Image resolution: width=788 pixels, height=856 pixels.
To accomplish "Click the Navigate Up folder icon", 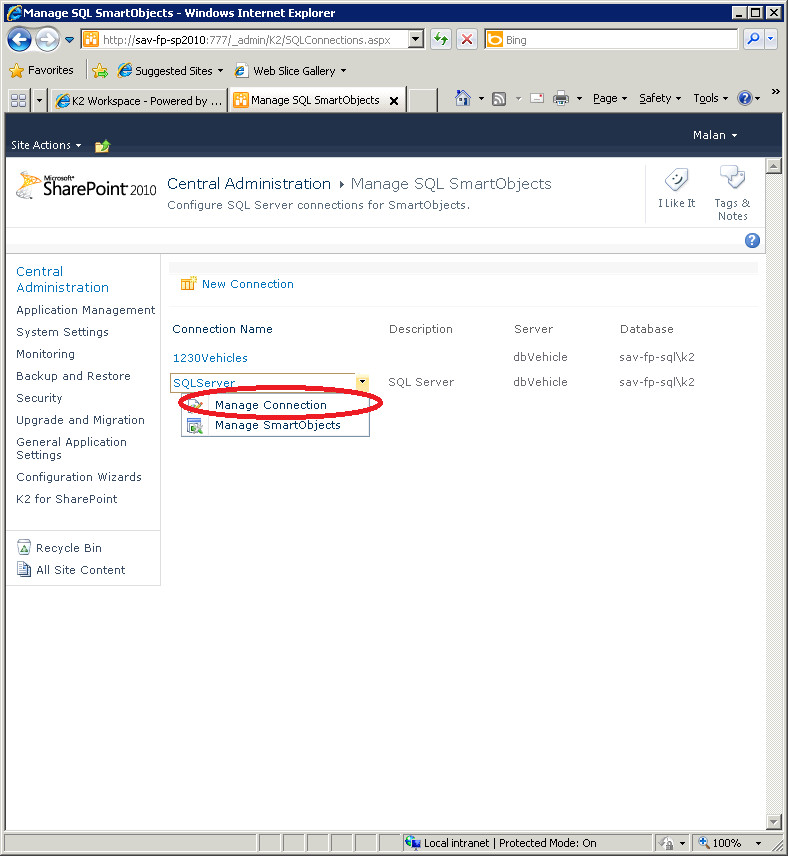I will [102, 146].
